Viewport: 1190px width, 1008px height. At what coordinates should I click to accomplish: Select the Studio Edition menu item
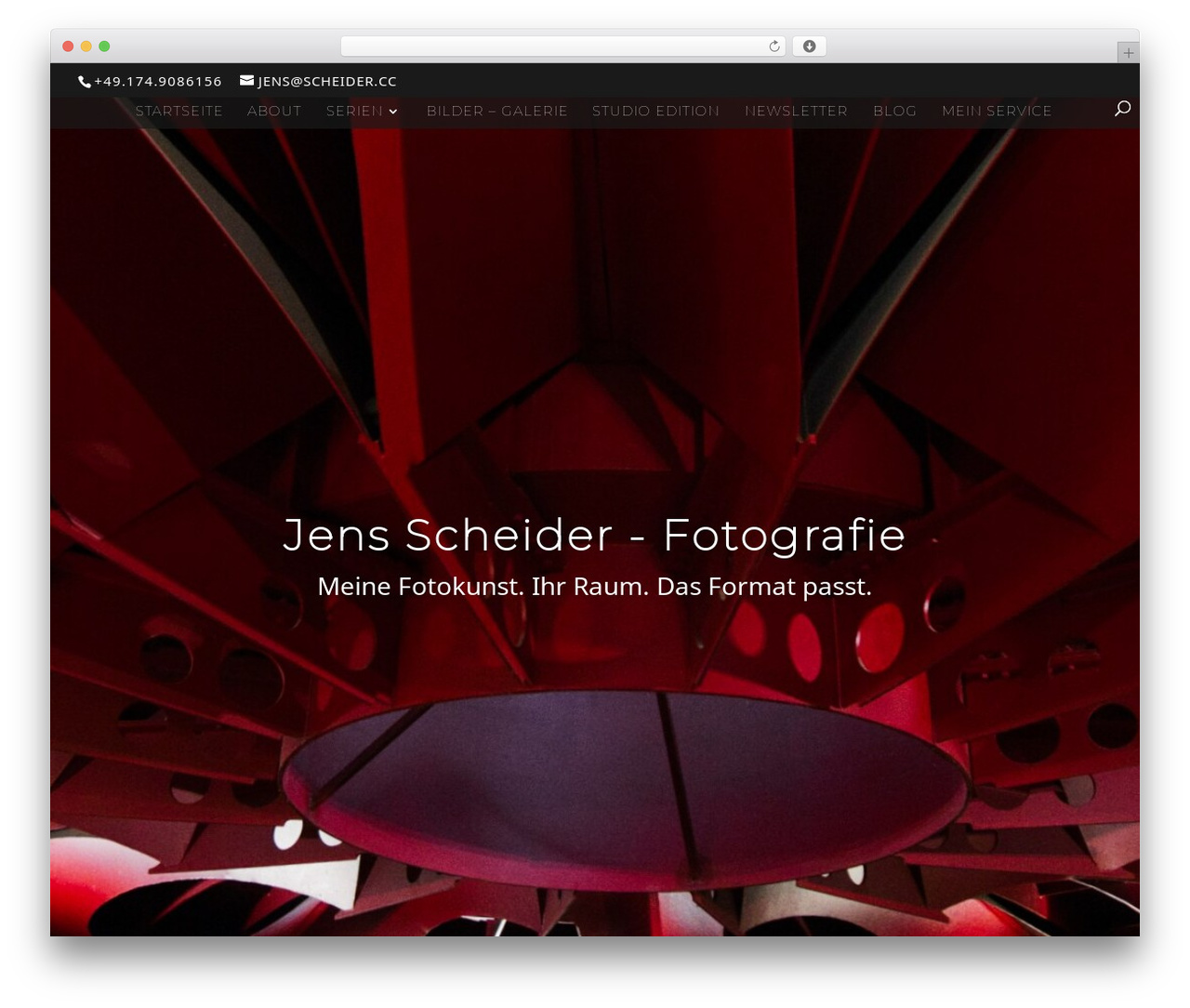coord(656,111)
